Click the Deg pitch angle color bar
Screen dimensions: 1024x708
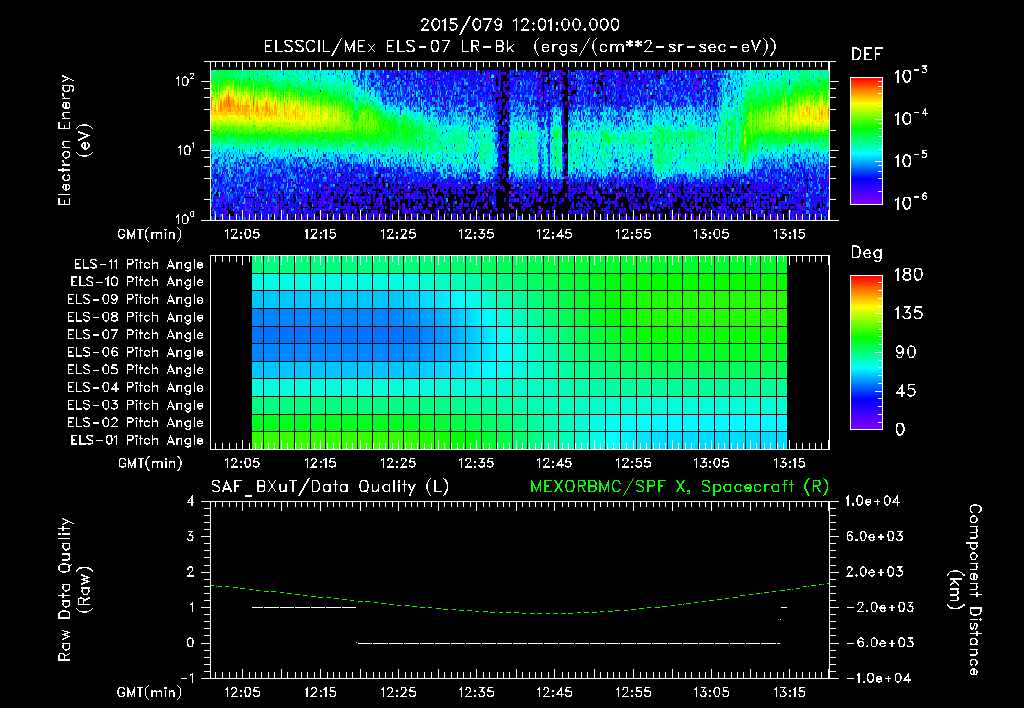pos(866,352)
